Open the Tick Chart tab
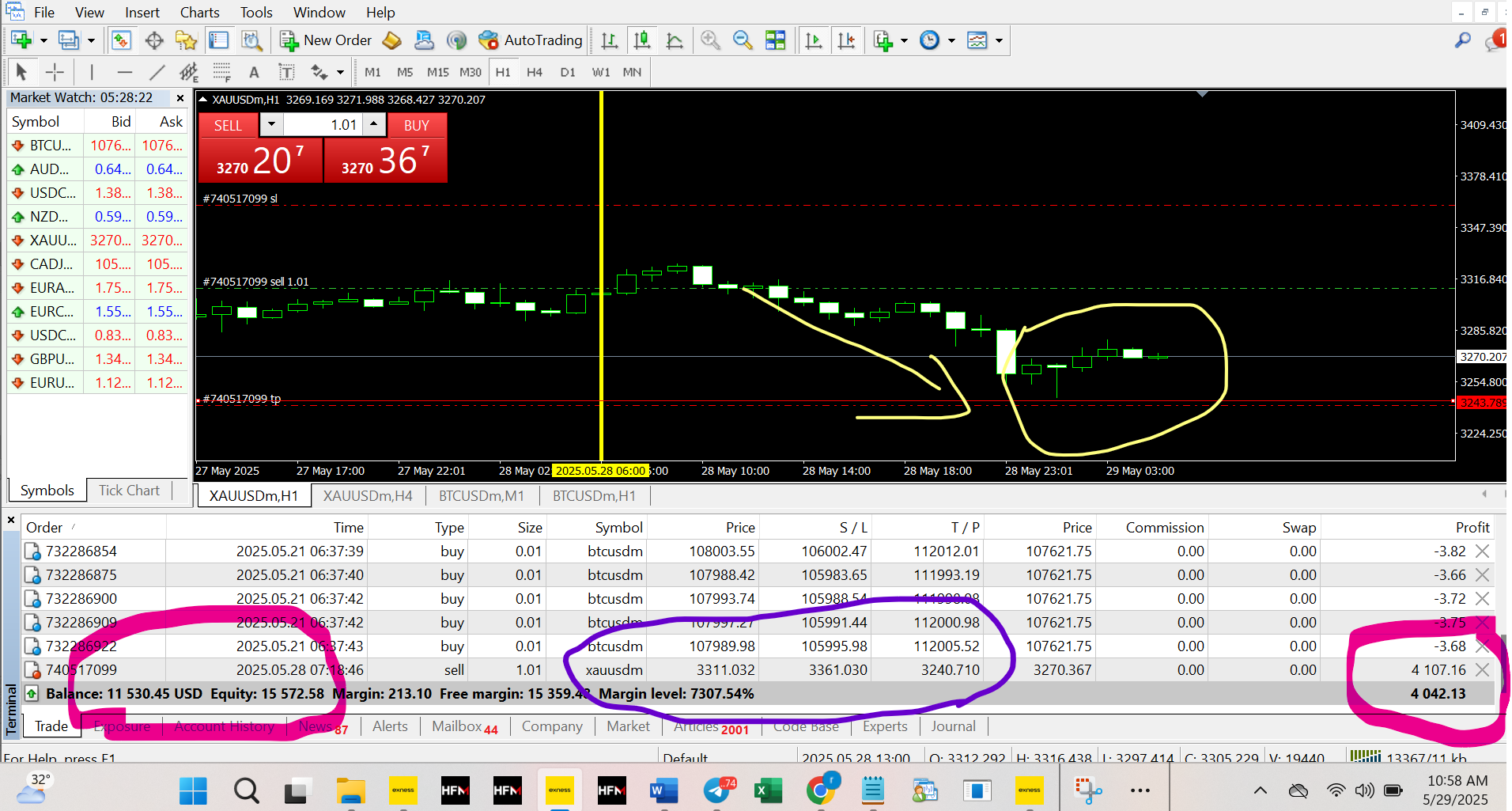The height and width of the screenshot is (811, 1512). tap(130, 490)
